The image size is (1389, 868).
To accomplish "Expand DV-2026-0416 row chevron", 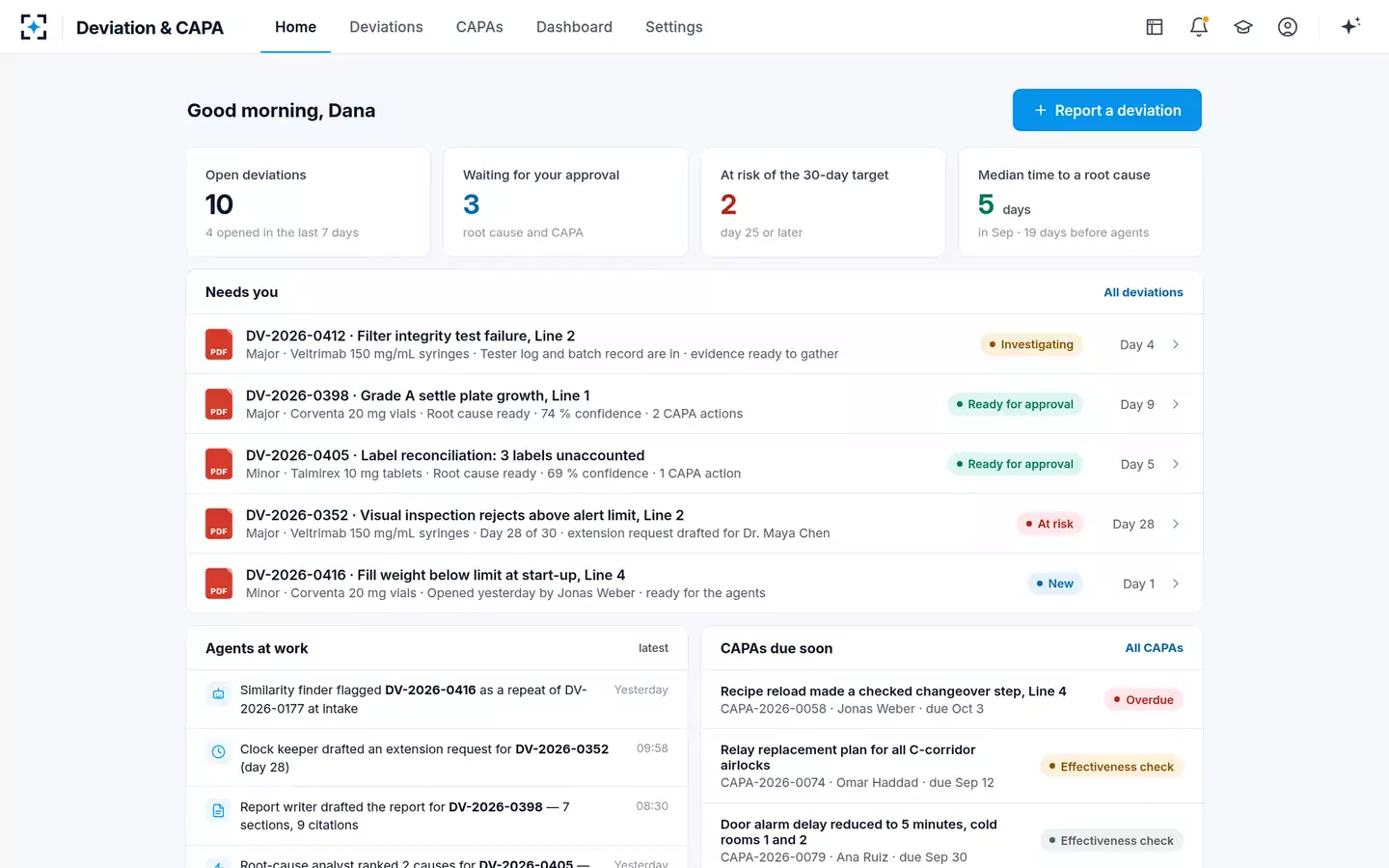I will 1176,583.
